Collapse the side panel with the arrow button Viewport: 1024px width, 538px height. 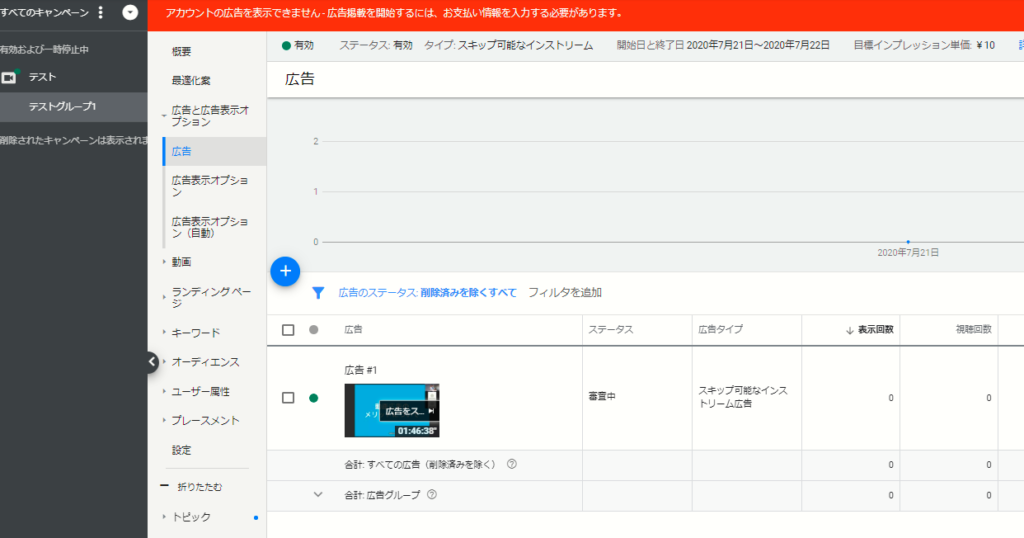(x=152, y=361)
